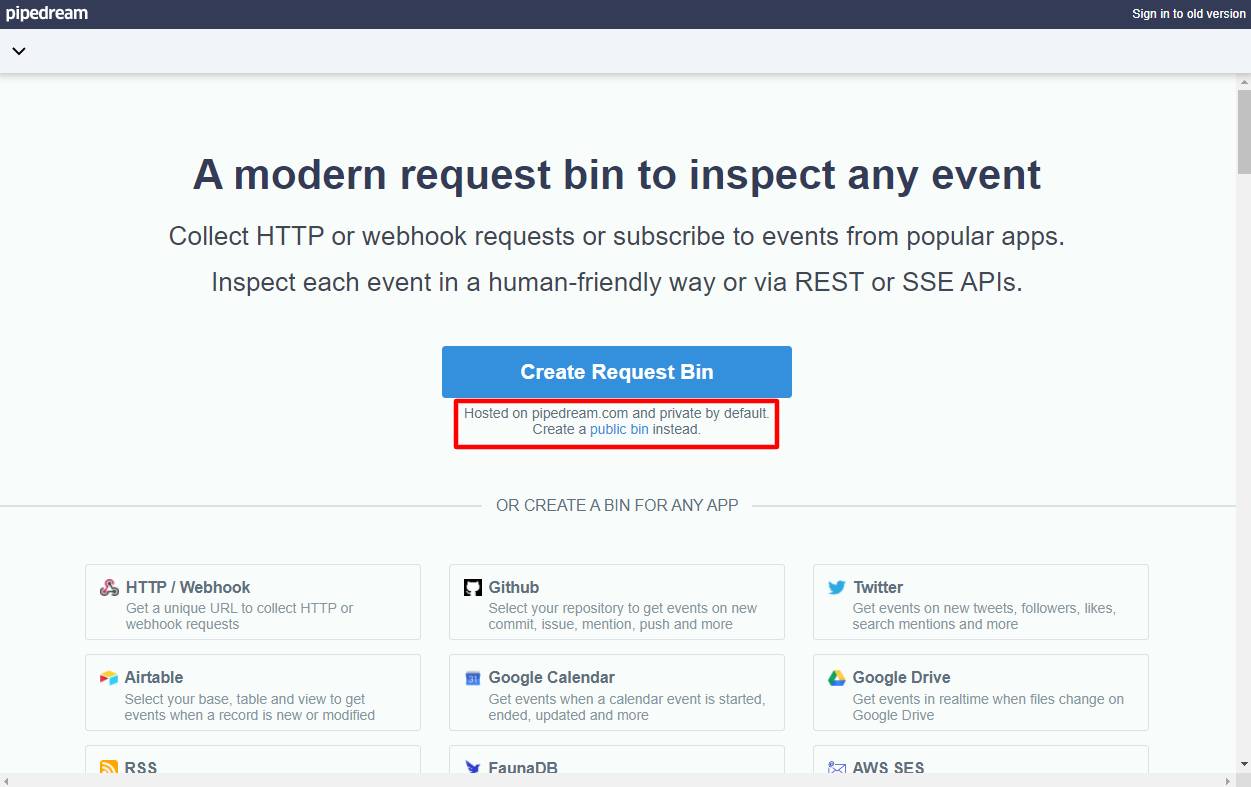Click the AWS SES card title
Screen dimensions: 1251x787
coord(889,768)
